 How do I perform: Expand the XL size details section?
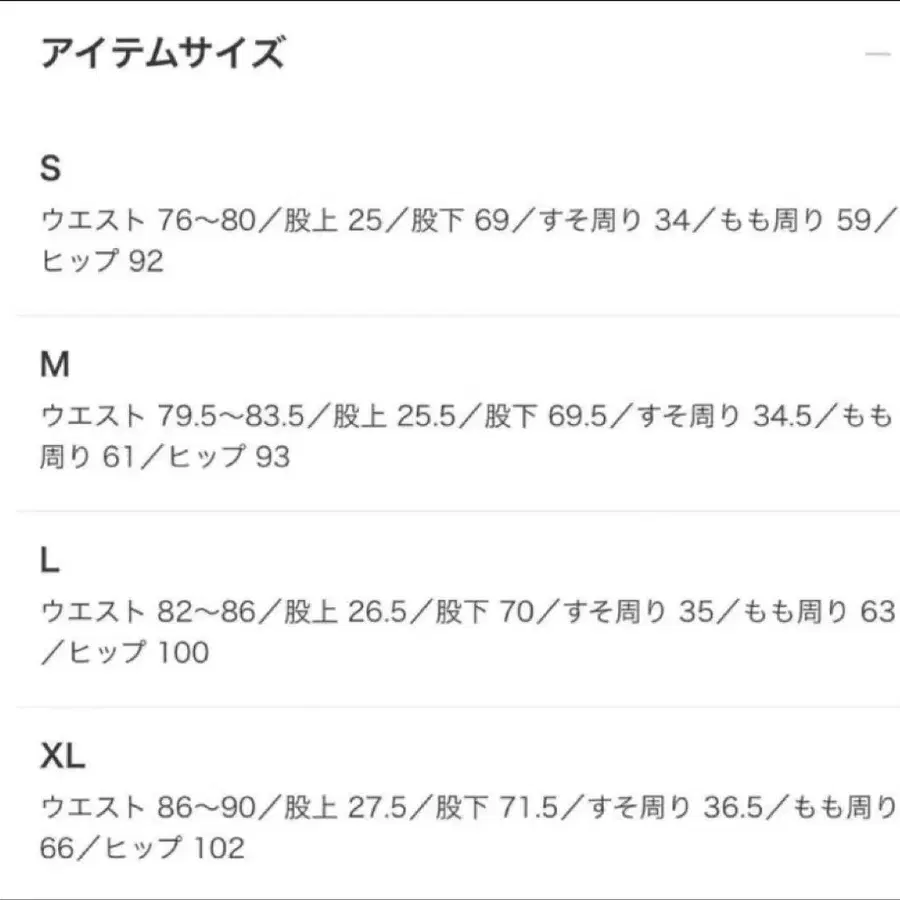(x=61, y=756)
